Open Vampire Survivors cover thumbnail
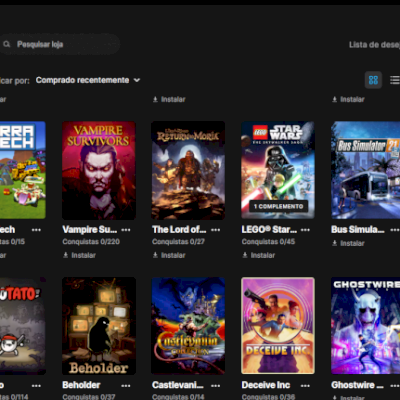The image size is (400, 400). pos(99,170)
